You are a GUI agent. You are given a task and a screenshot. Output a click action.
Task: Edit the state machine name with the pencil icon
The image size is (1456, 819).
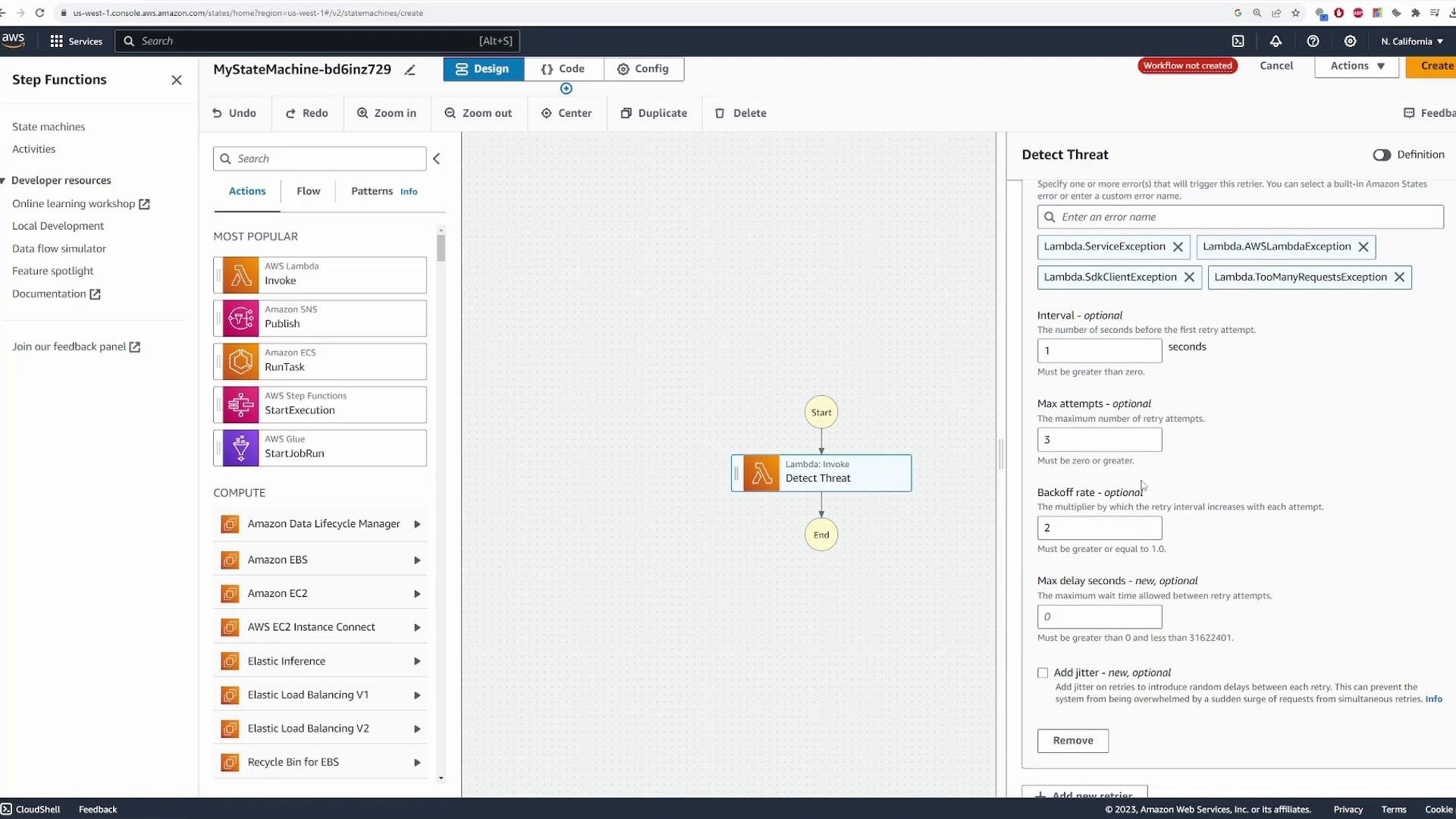[x=410, y=70]
